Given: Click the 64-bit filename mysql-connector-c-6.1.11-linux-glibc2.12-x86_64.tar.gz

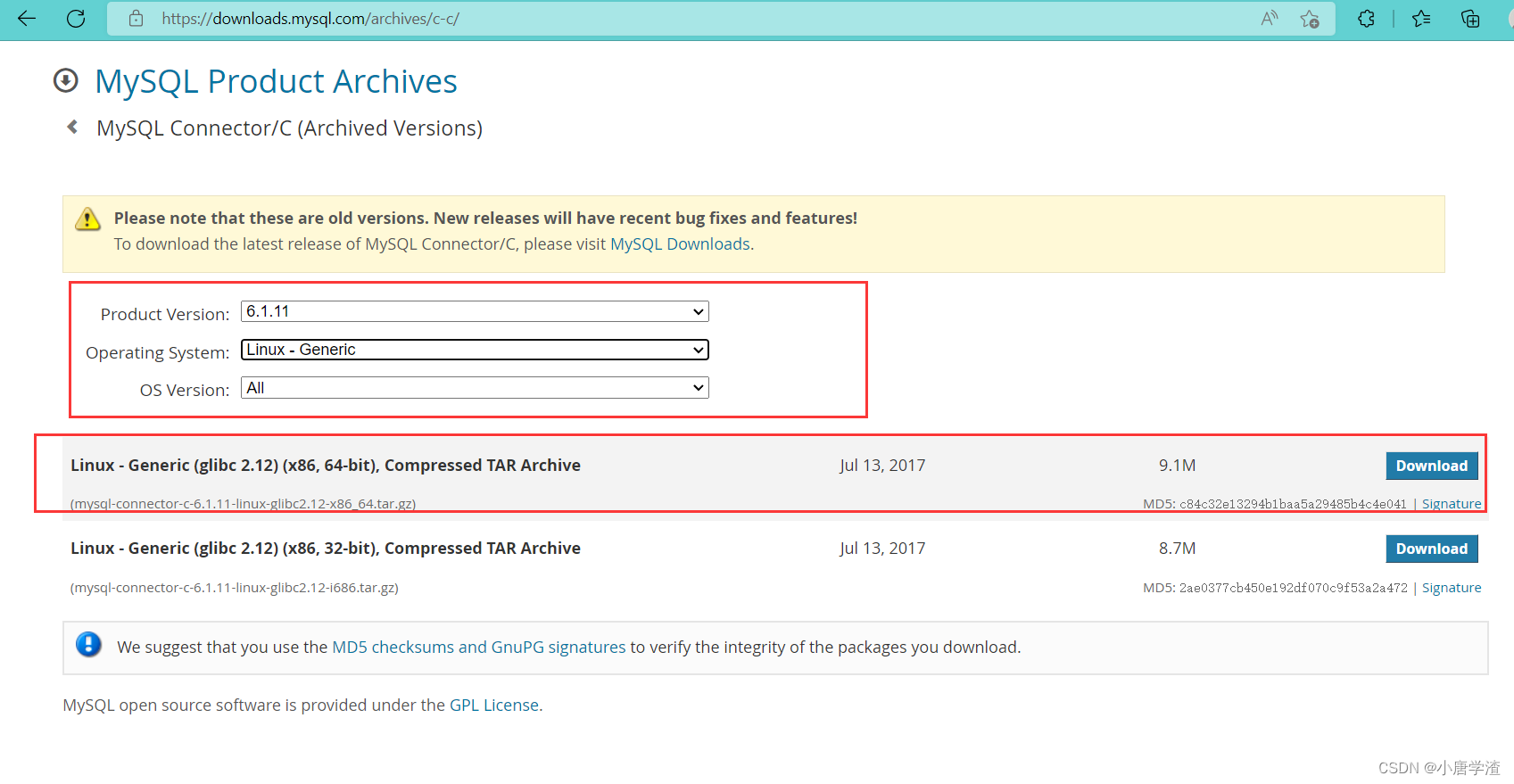Looking at the screenshot, I should pos(243,504).
